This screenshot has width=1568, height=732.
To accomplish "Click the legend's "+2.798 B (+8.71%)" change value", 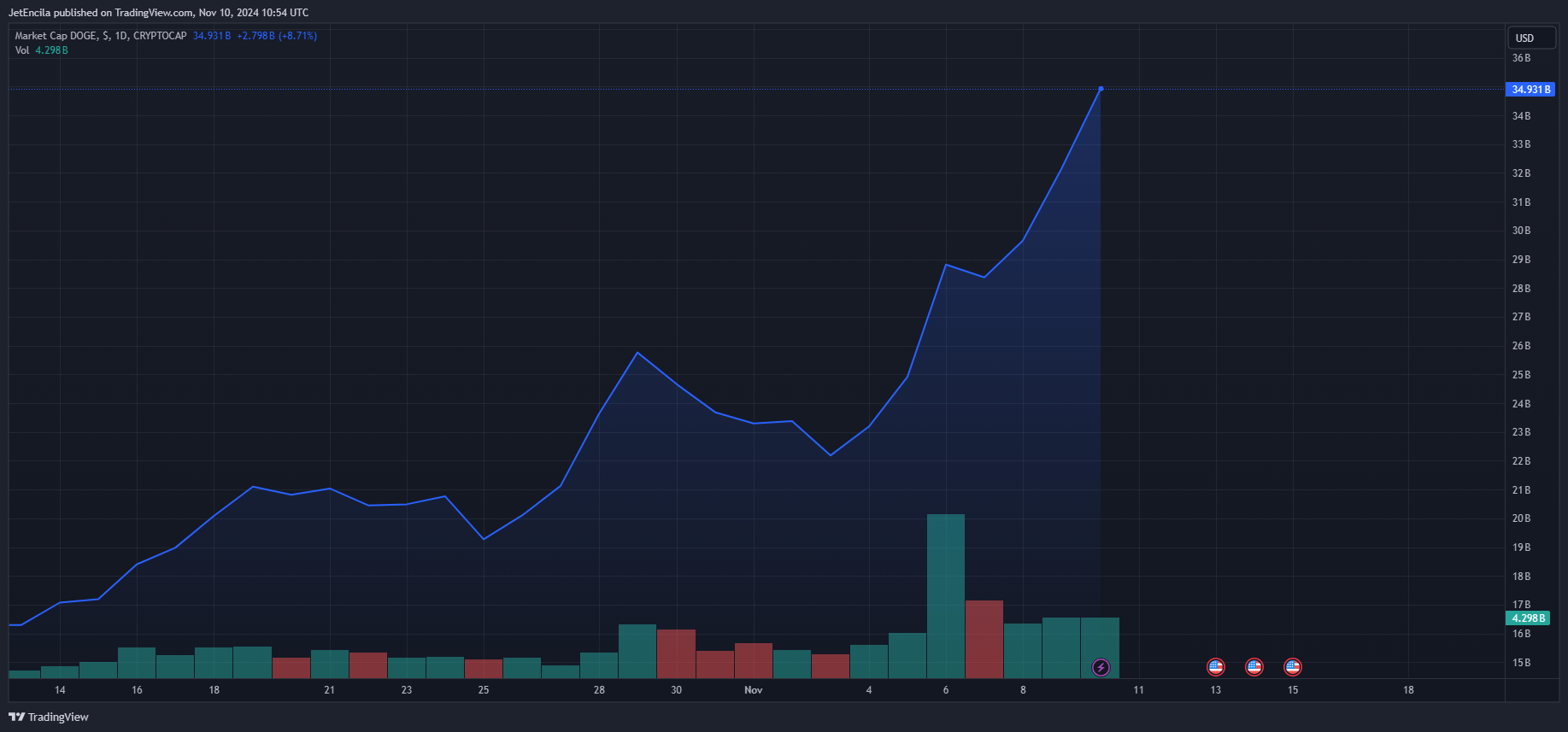I will [x=277, y=36].
